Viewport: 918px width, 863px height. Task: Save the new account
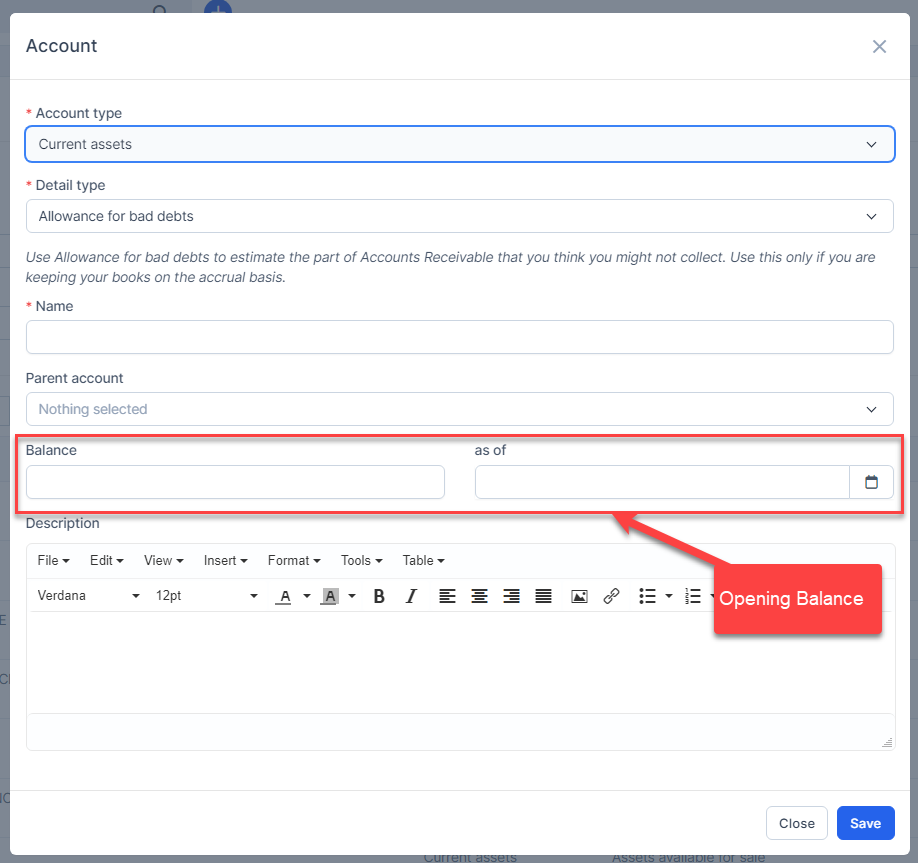pos(865,823)
